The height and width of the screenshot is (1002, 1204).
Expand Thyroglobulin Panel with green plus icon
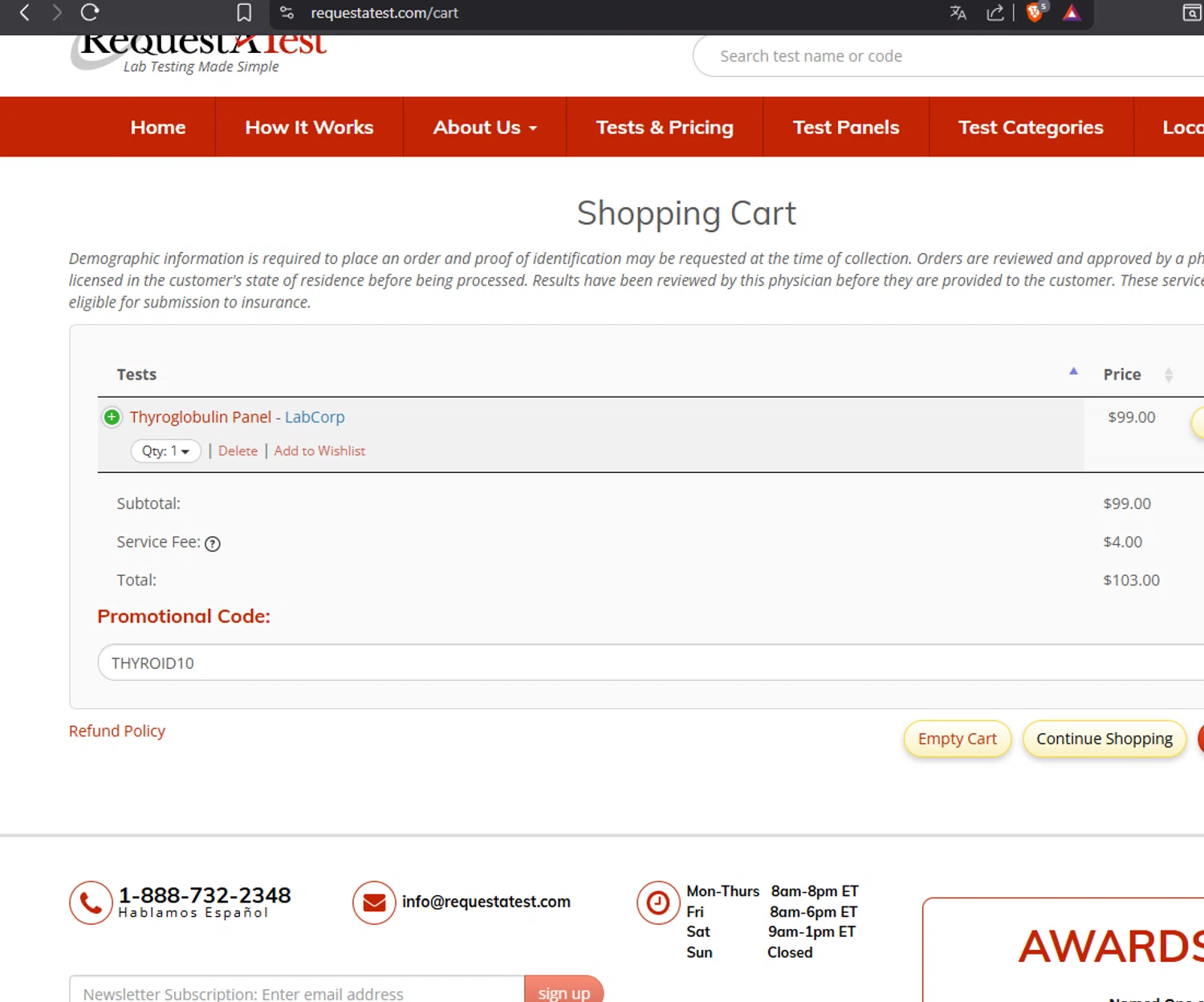[112, 417]
